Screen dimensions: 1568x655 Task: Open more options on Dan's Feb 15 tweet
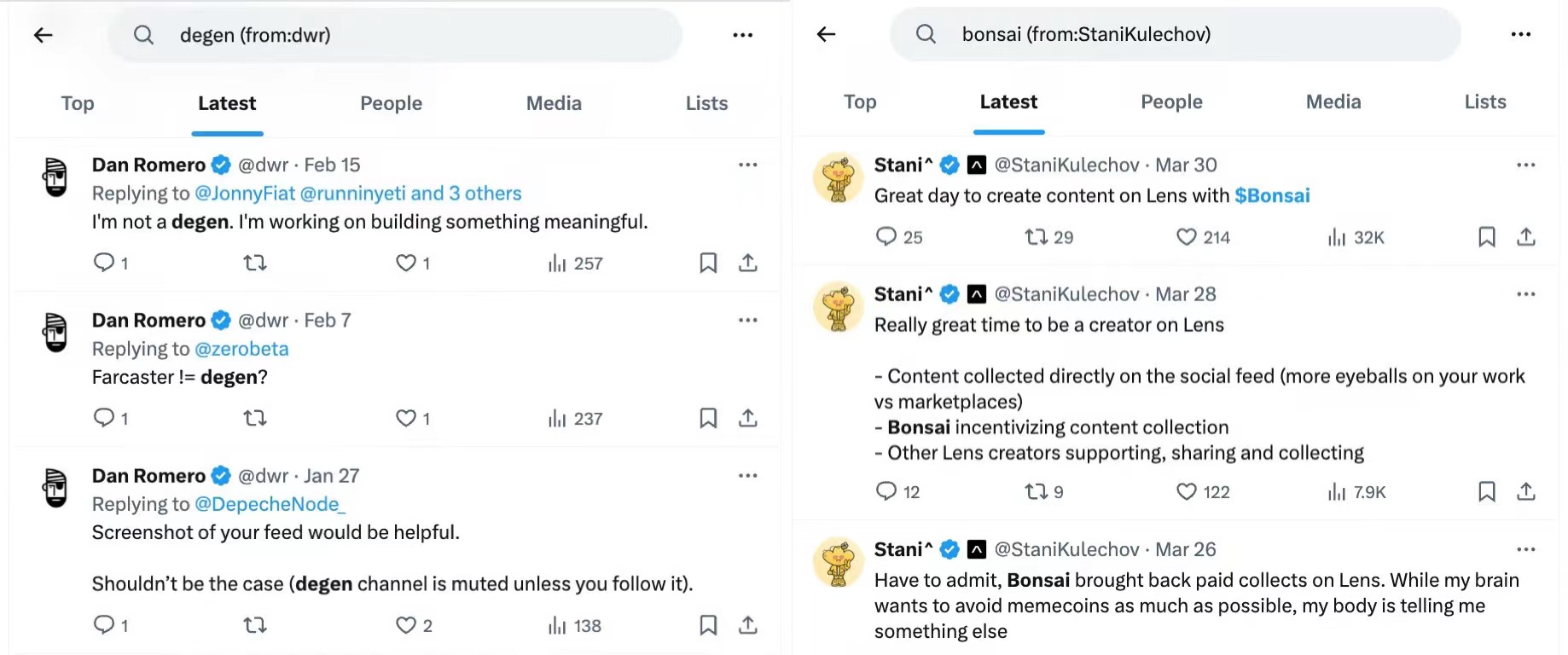click(x=748, y=165)
